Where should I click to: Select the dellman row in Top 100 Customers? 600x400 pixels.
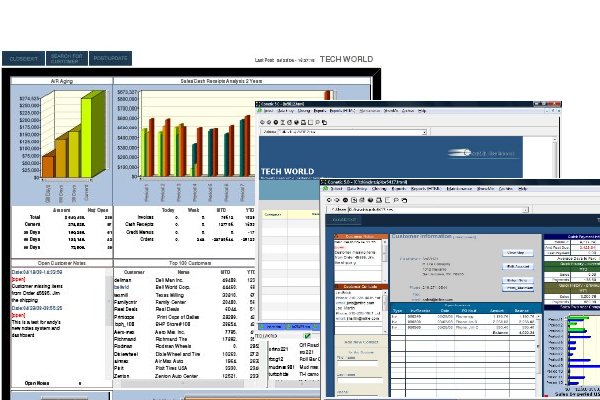coord(184,280)
